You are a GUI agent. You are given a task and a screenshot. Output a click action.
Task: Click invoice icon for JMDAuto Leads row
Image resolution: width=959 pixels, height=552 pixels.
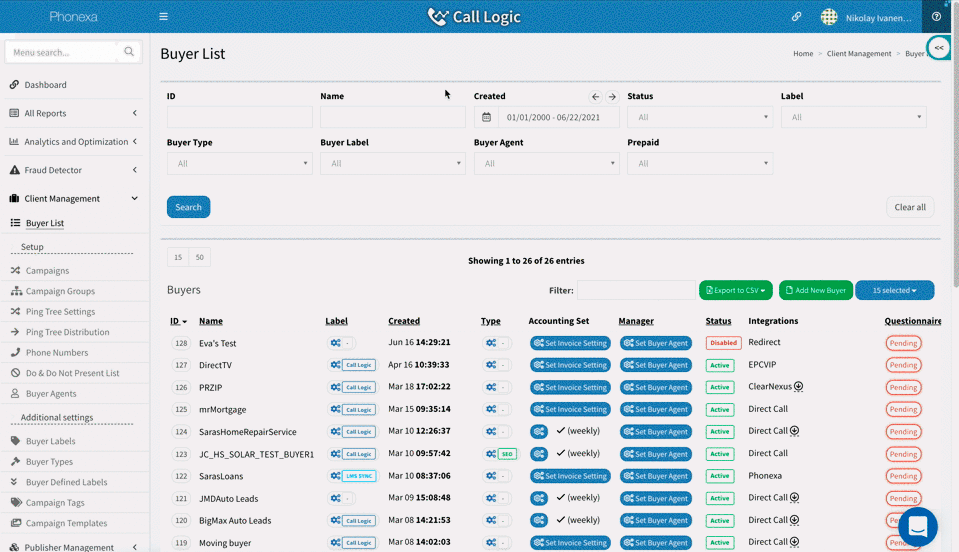(539, 498)
